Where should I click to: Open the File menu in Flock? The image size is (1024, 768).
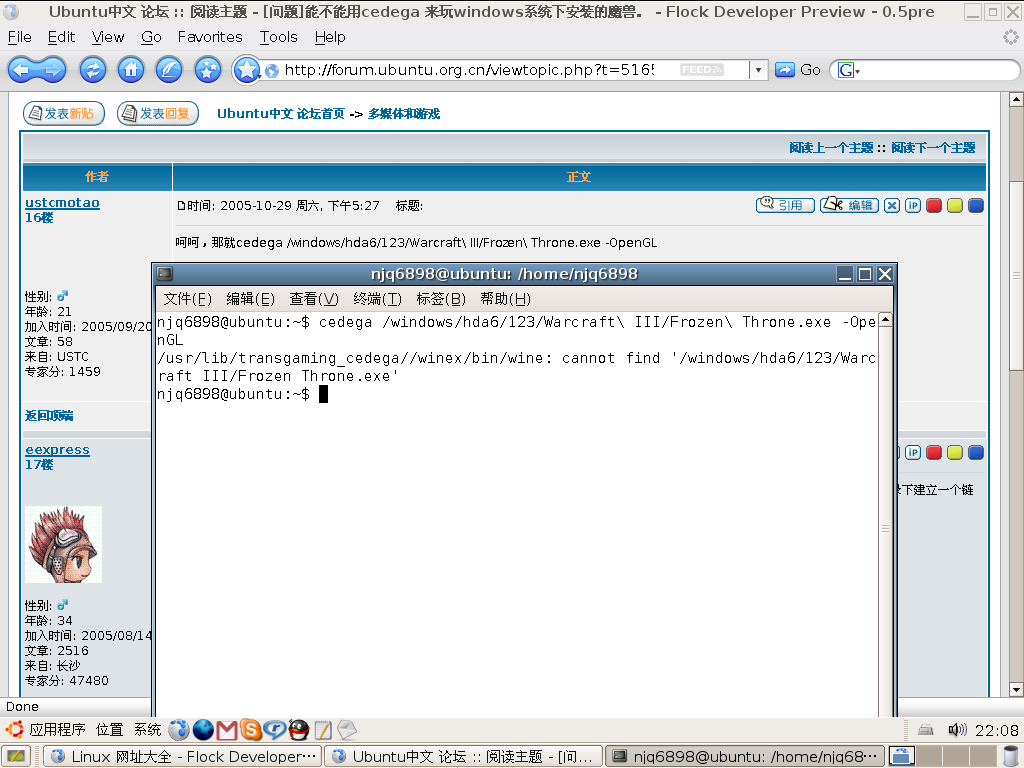point(20,37)
